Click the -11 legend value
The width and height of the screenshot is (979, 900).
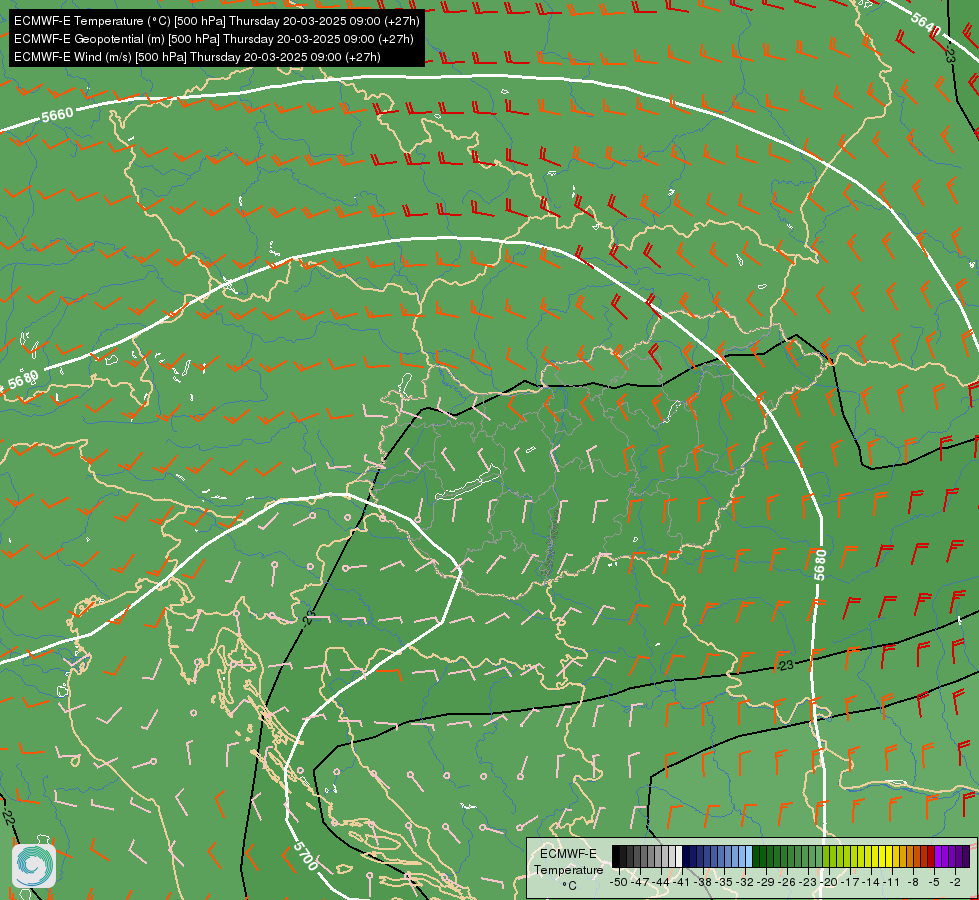(892, 882)
